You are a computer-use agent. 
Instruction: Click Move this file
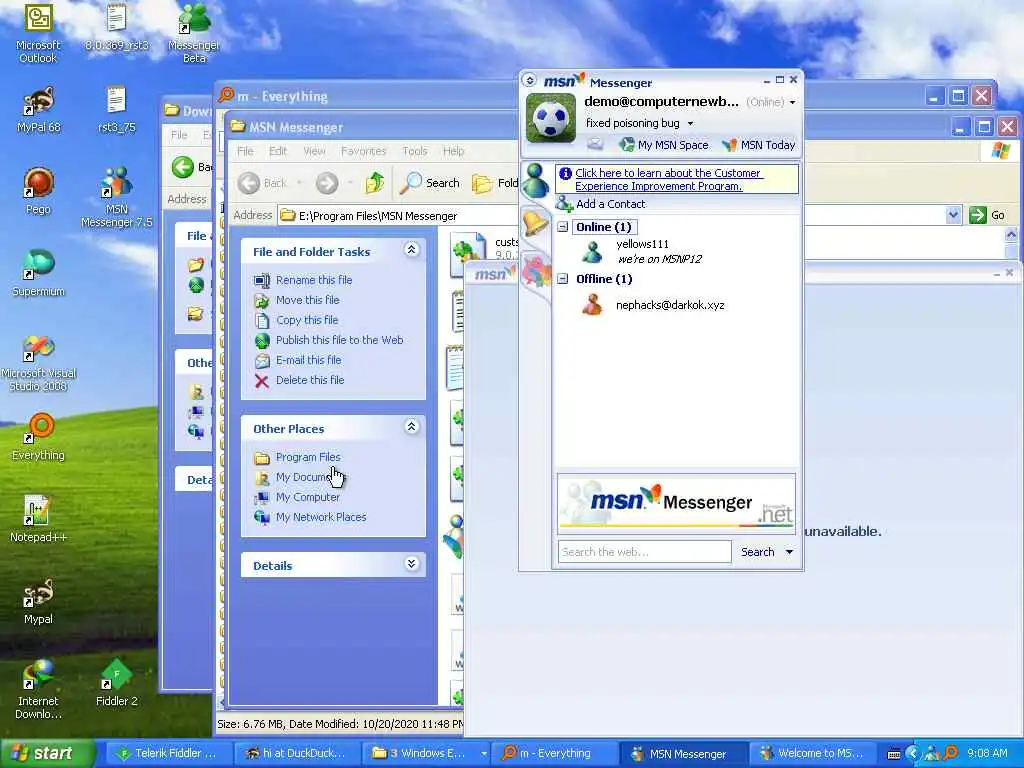[308, 300]
